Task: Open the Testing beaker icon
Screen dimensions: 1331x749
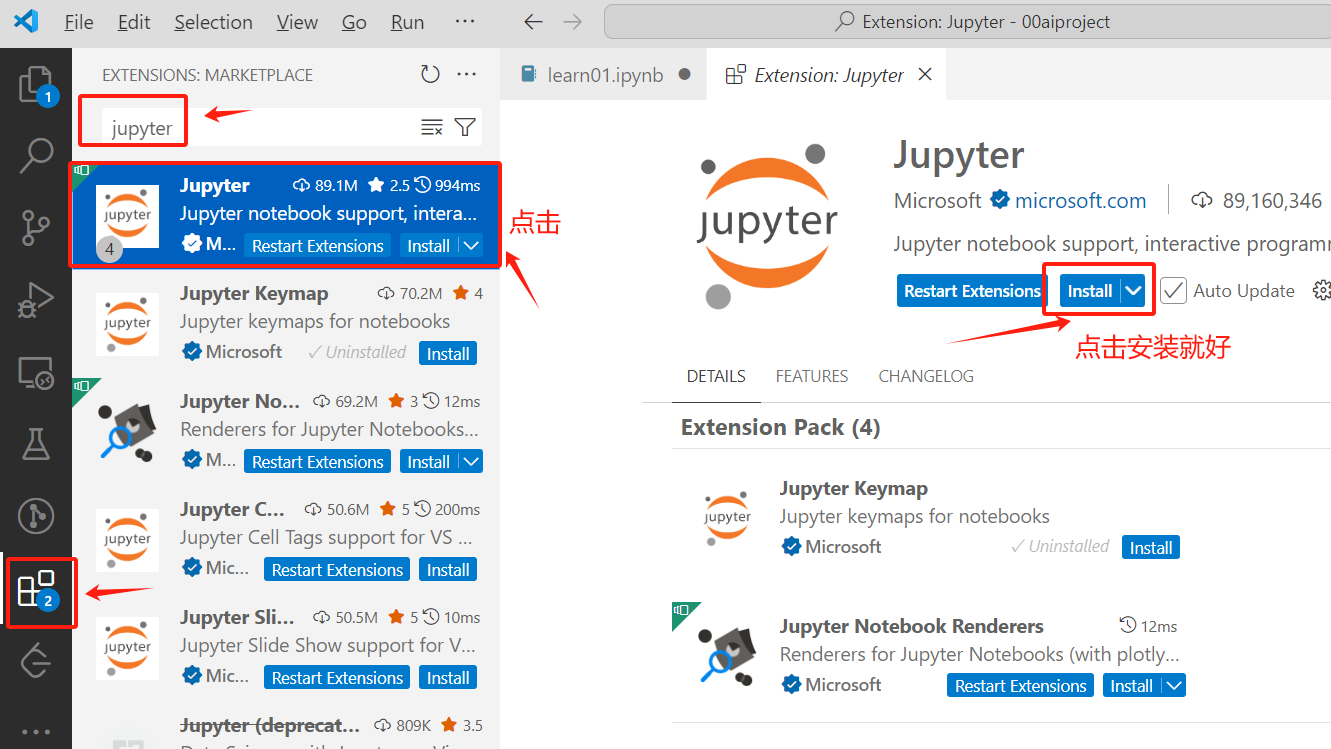Action: point(36,444)
